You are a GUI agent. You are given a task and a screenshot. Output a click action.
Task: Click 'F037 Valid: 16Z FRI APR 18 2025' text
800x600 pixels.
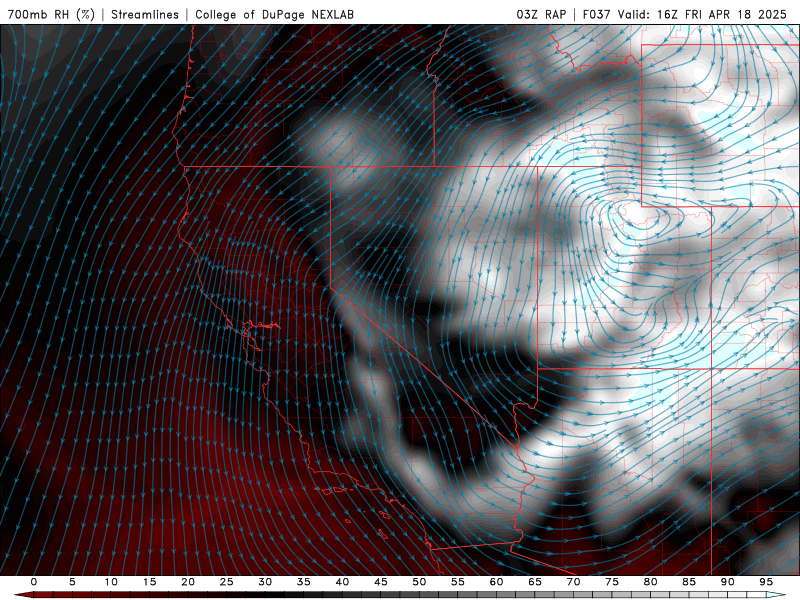[685, 14]
